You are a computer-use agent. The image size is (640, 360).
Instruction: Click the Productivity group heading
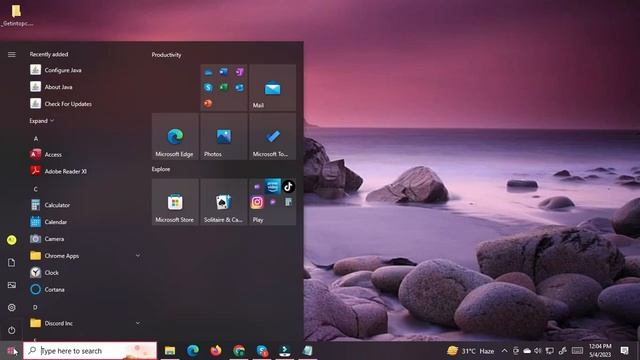(166, 55)
